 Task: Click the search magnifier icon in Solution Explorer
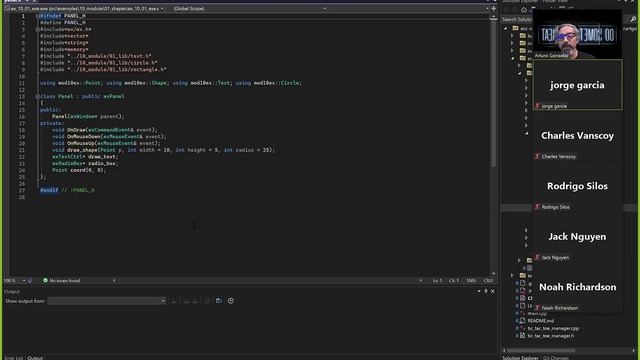coord(633,19)
